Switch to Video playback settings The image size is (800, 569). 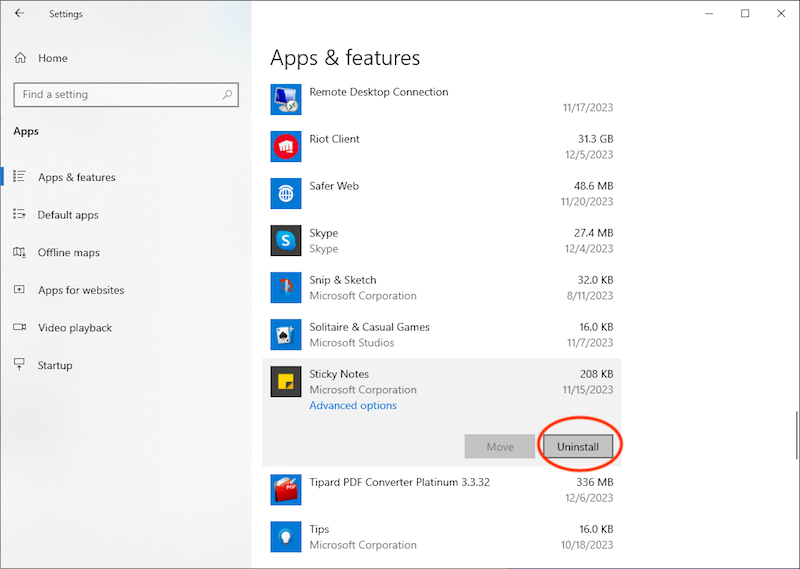[74, 328]
